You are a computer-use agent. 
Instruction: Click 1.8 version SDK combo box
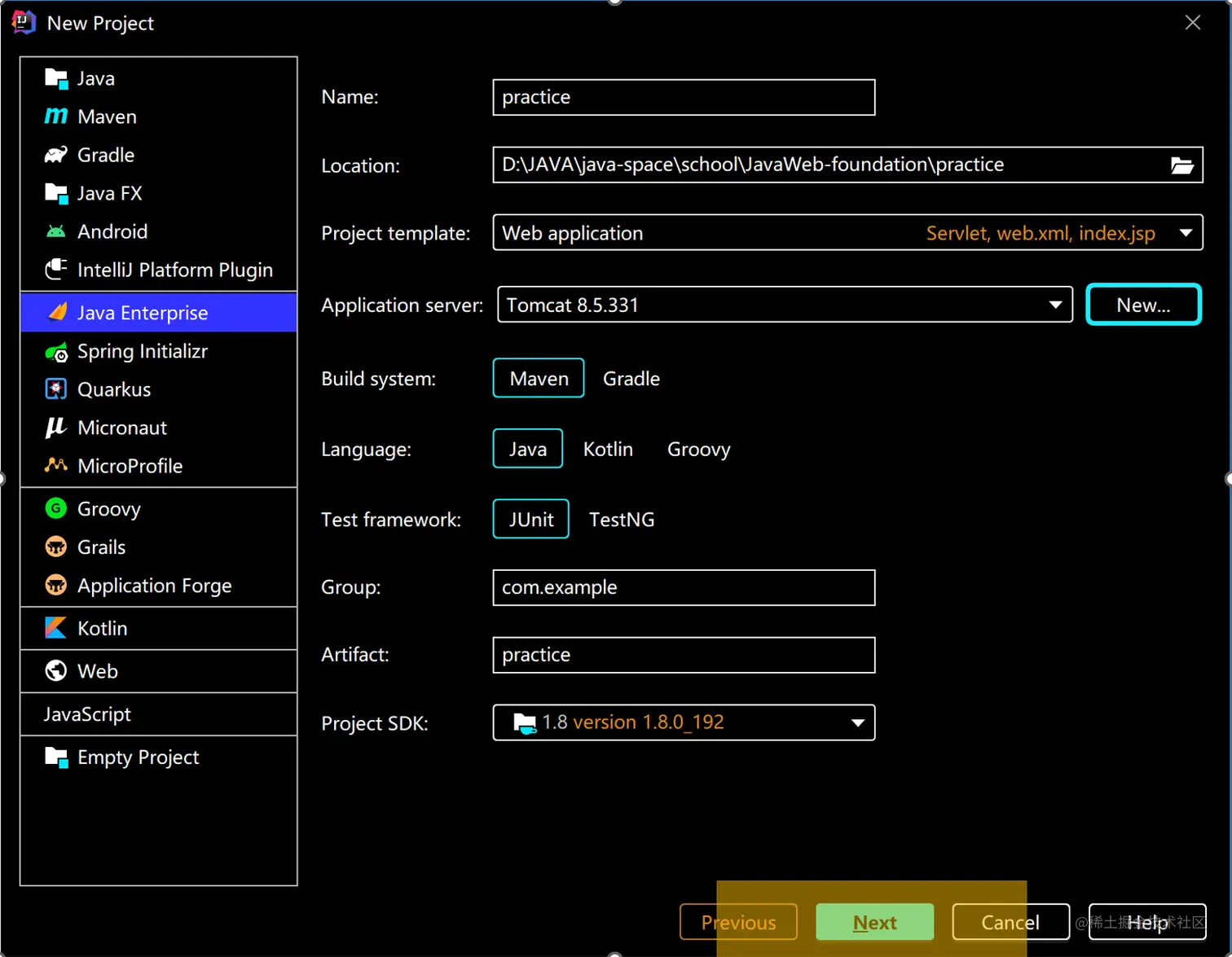tap(684, 722)
